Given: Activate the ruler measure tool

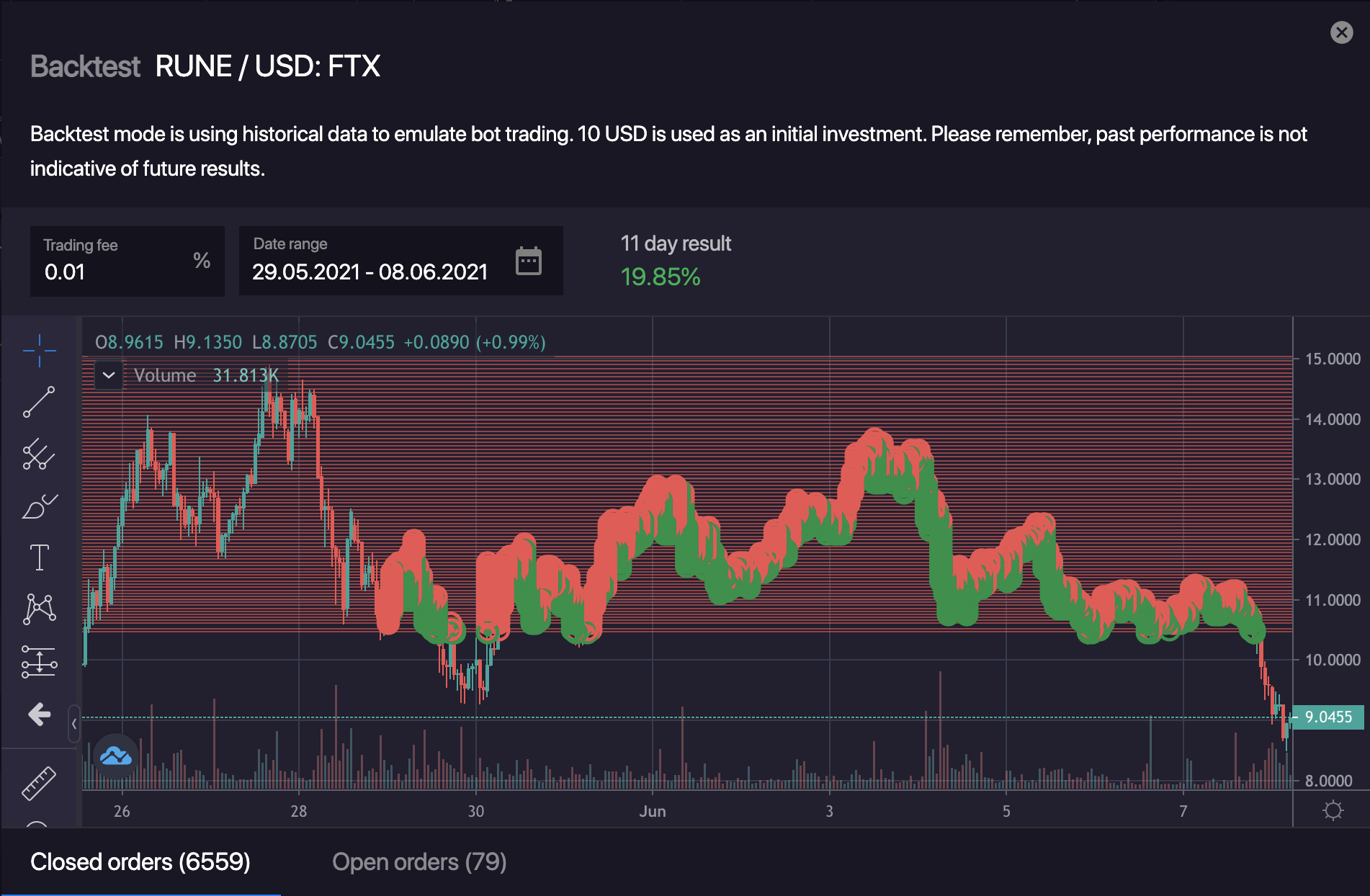Looking at the screenshot, I should 39,782.
